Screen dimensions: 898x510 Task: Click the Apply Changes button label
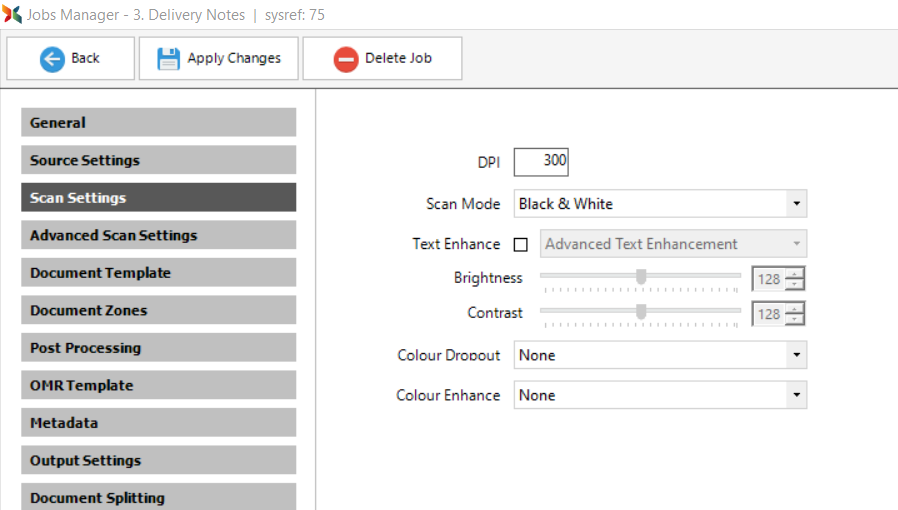tap(234, 58)
